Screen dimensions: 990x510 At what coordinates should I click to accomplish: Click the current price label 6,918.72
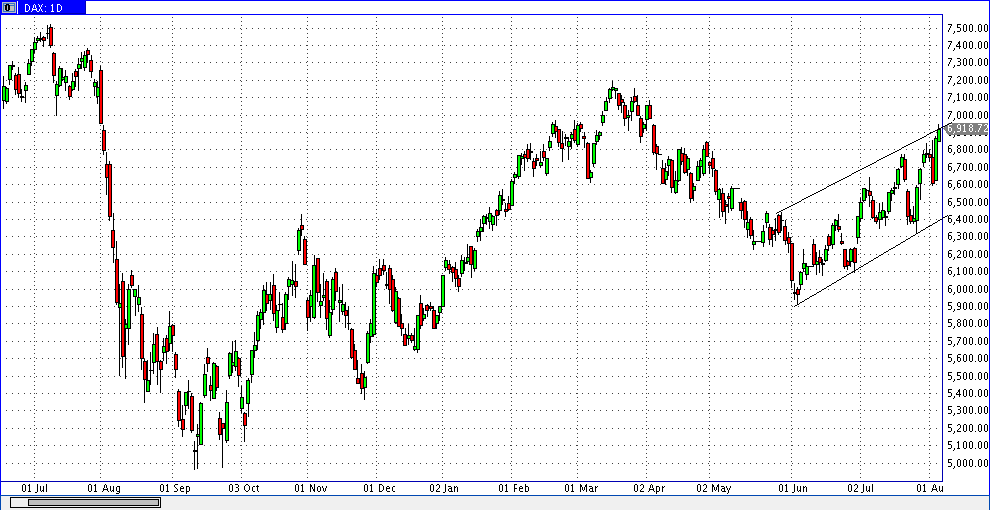pos(966,129)
